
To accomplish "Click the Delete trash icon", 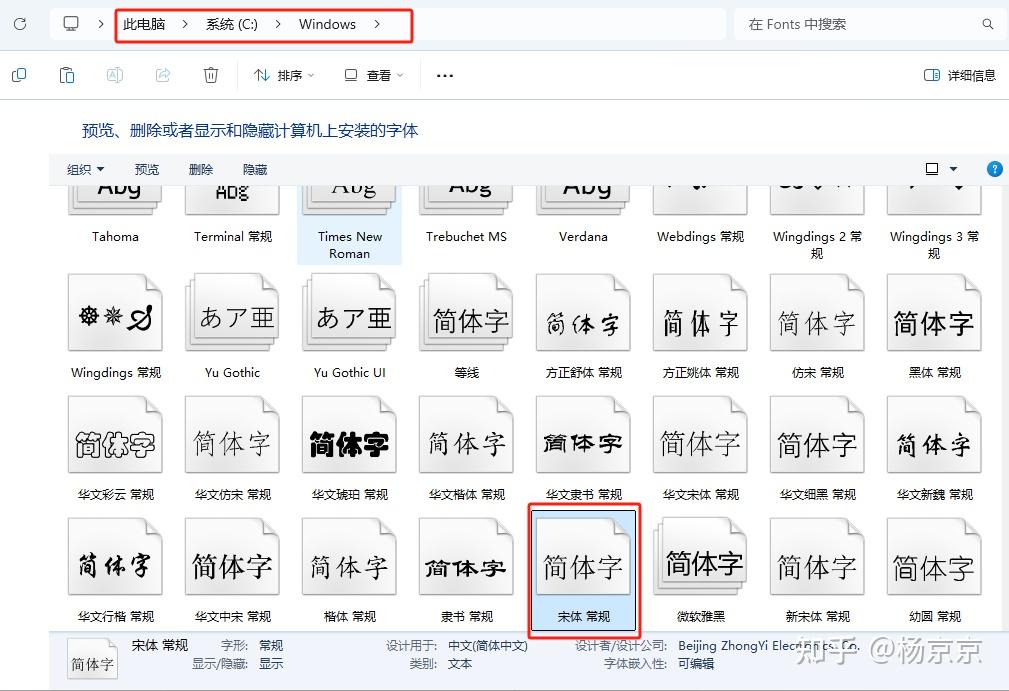I will coord(211,74).
